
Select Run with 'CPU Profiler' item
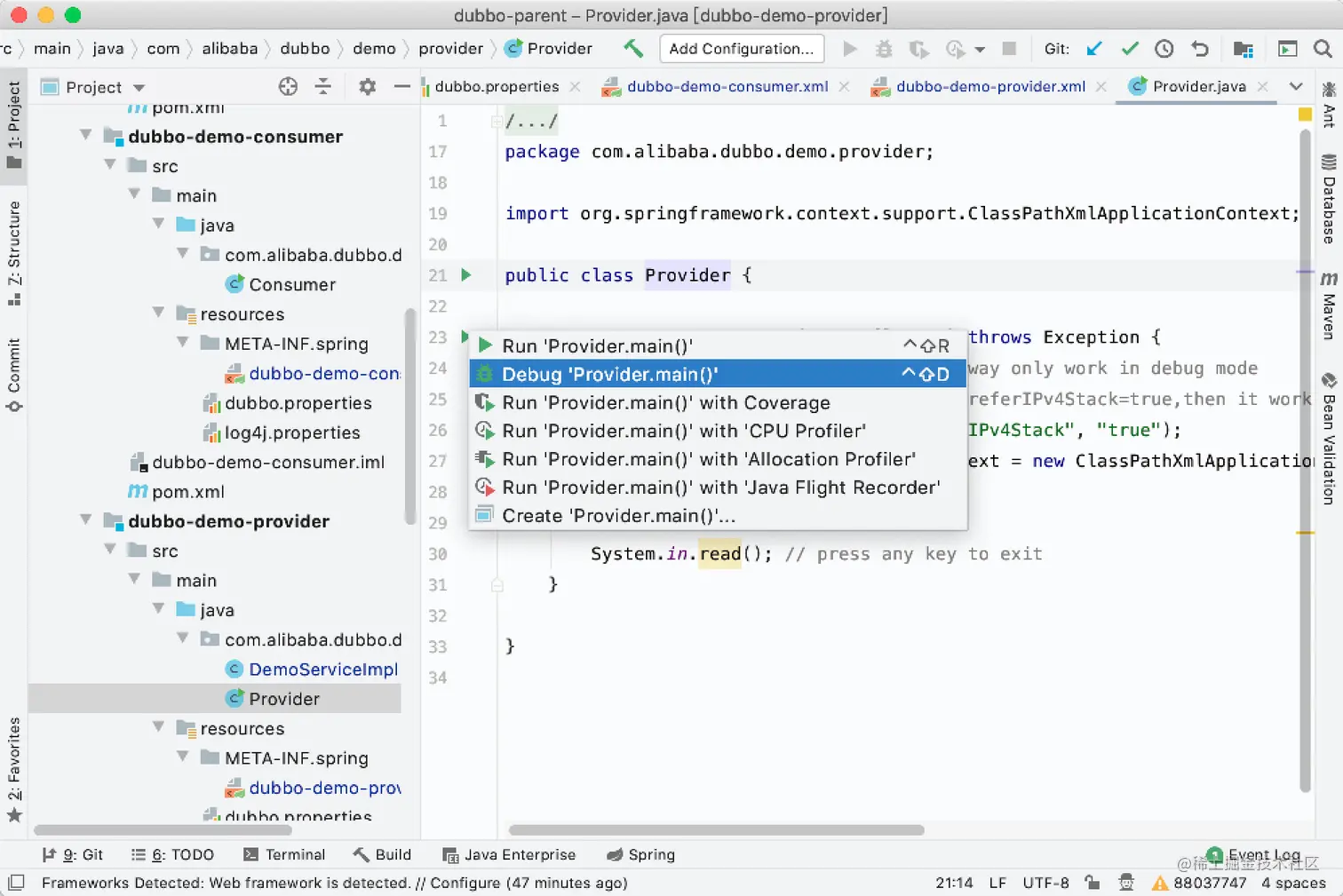click(718, 431)
